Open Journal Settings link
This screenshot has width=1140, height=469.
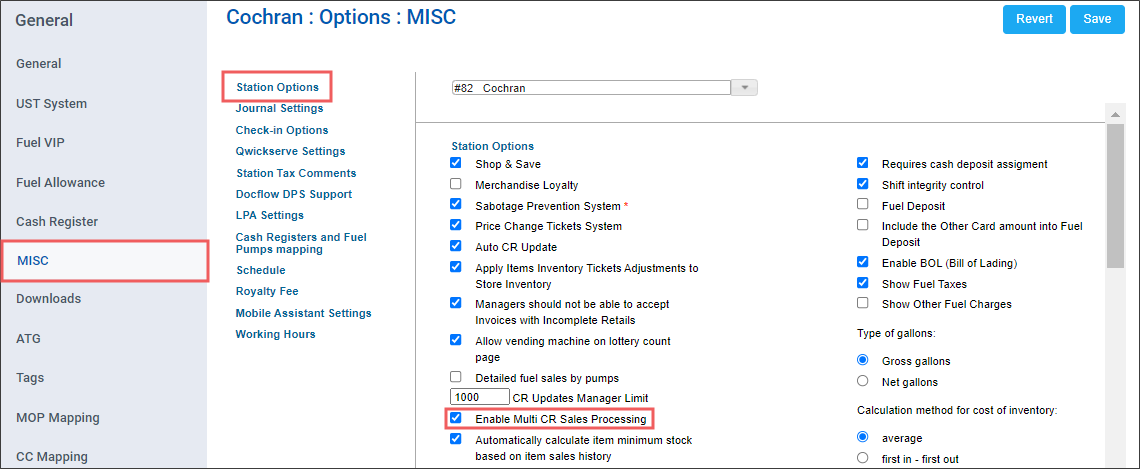pos(279,108)
